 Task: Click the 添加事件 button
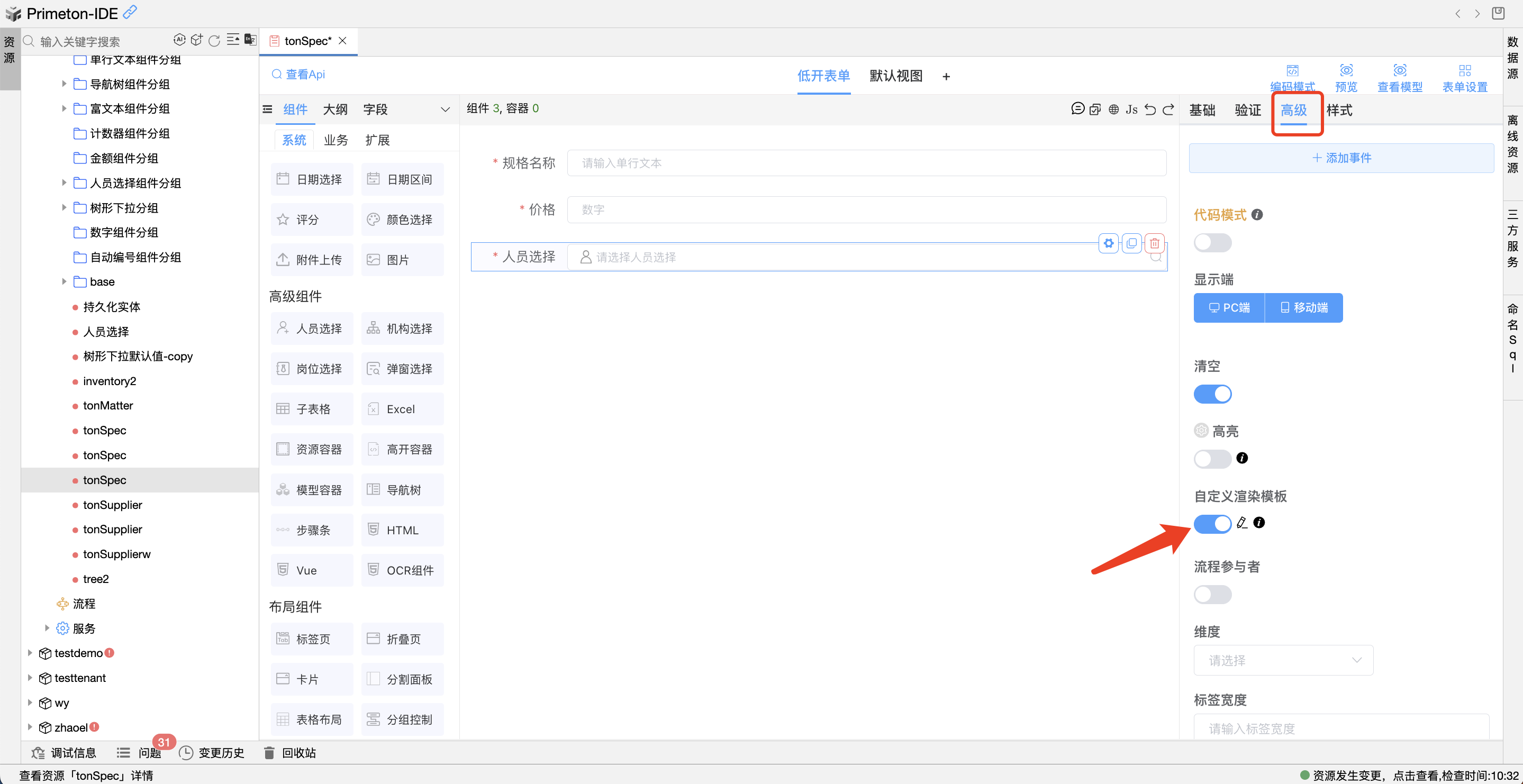tap(1341, 158)
